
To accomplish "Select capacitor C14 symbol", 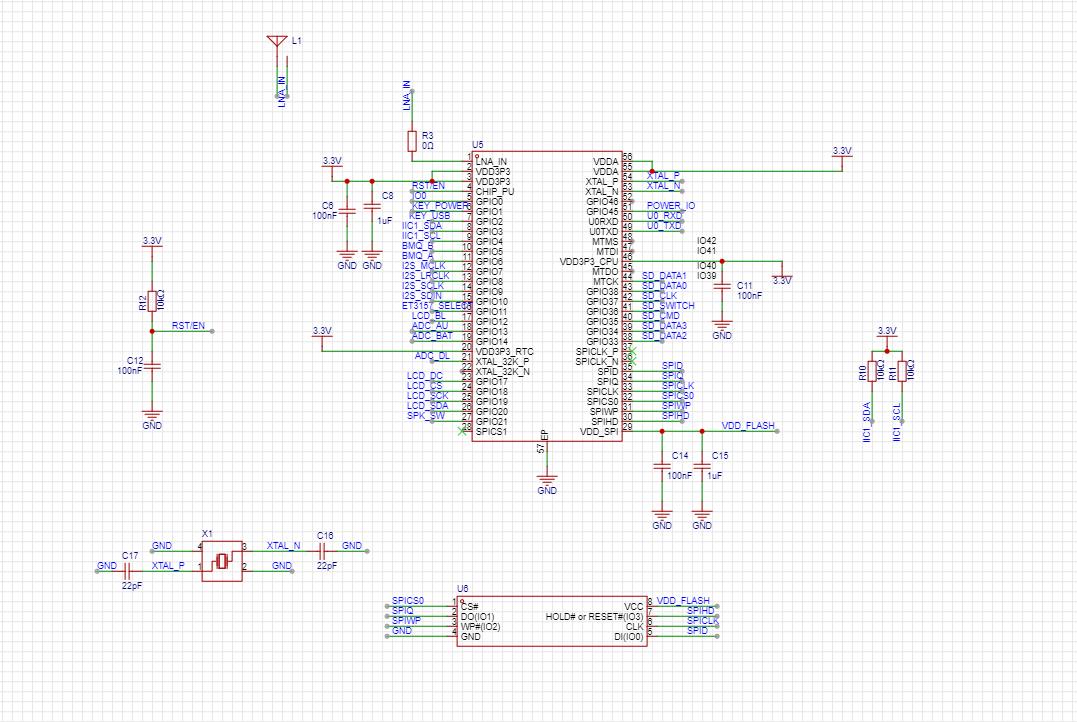I will click(661, 466).
